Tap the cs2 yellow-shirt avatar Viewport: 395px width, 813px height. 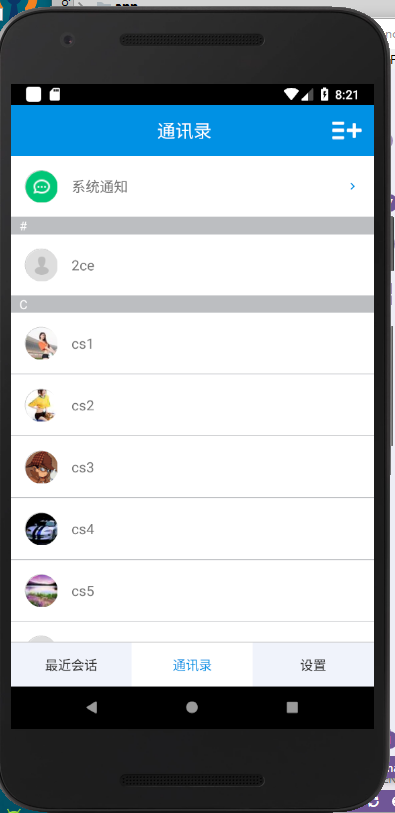pos(41,405)
